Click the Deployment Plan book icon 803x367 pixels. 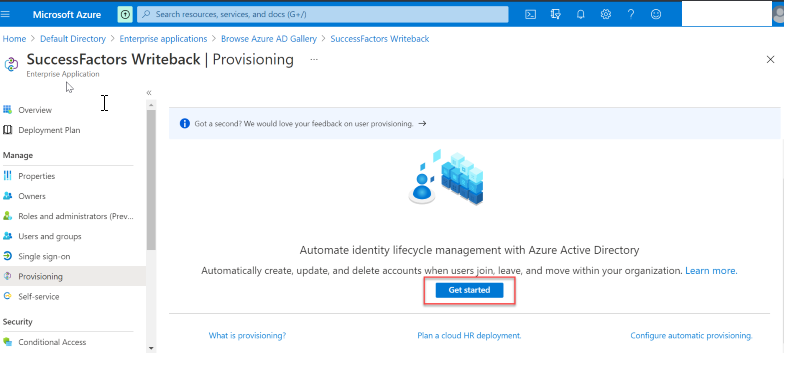[x=7, y=130]
